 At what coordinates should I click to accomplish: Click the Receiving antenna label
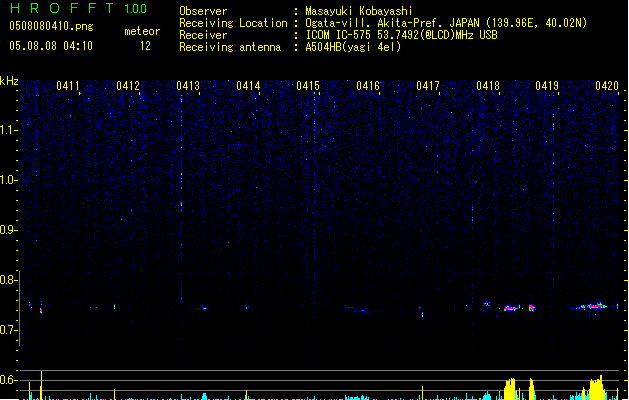(x=230, y=47)
